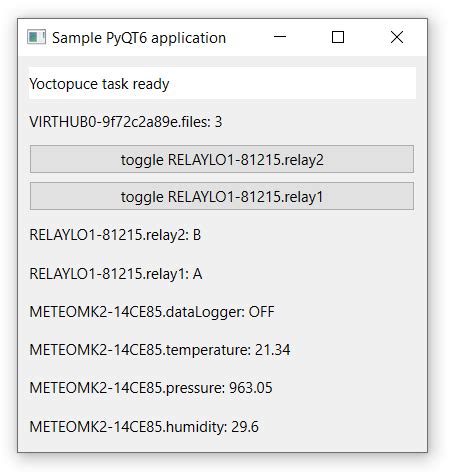The height and width of the screenshot is (472, 453).
Task: Maximize the Sample PyQT6 application window
Action: pos(338,37)
